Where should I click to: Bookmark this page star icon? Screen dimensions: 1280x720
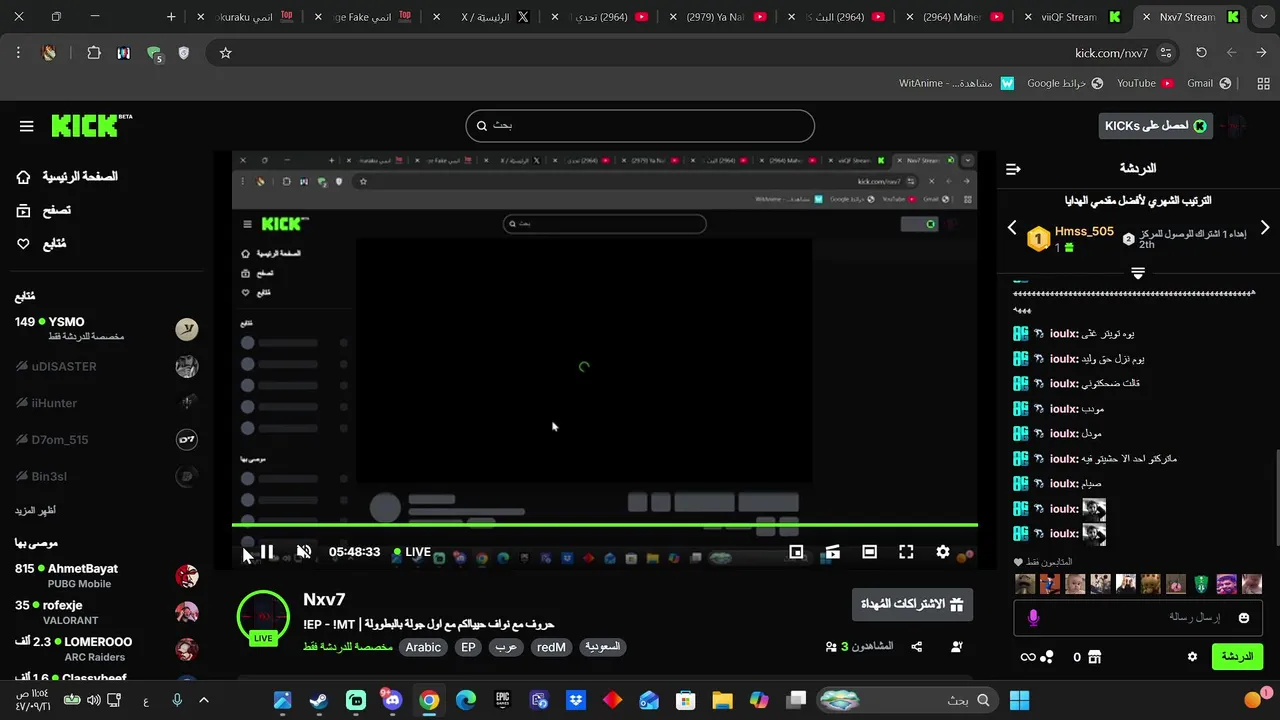coord(225,53)
